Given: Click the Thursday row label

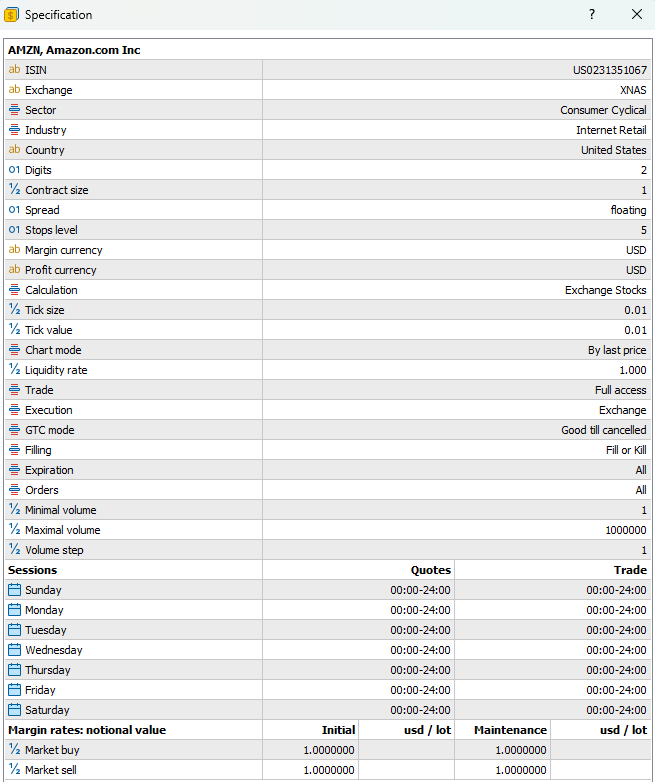Looking at the screenshot, I should pyautogui.click(x=47, y=670).
